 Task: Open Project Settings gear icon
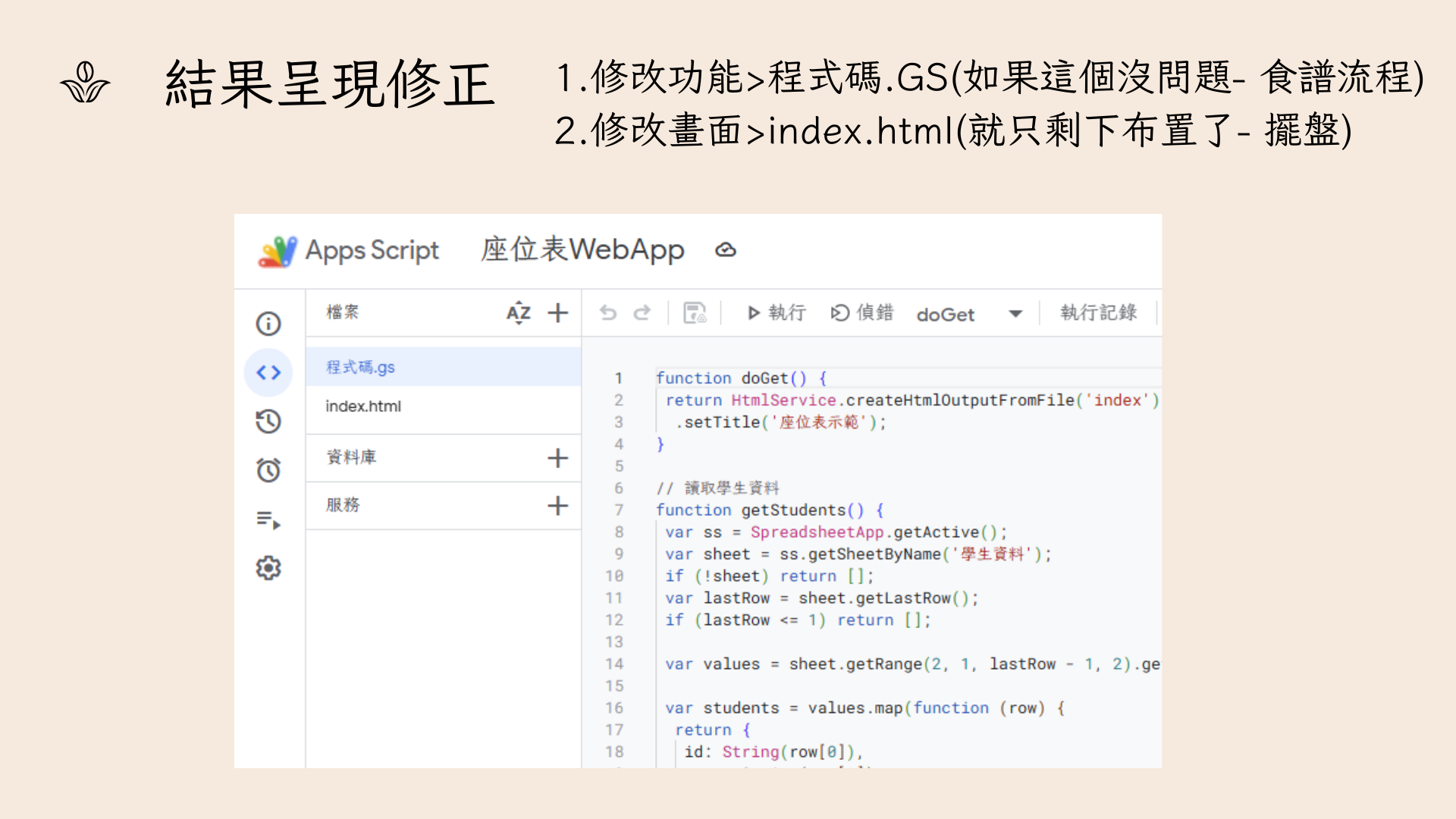click(x=268, y=568)
